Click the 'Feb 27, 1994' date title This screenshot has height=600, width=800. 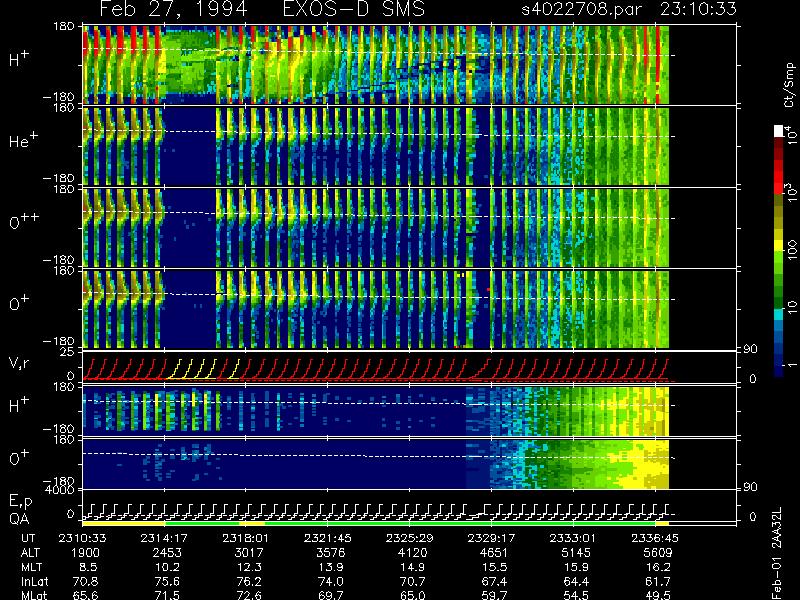(173, 10)
